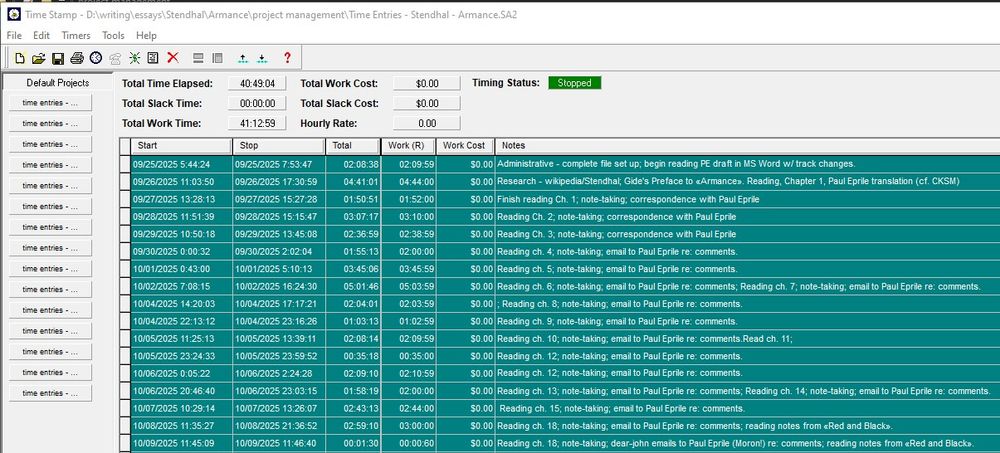Click the move-up arrow toolbar icon

point(242,58)
